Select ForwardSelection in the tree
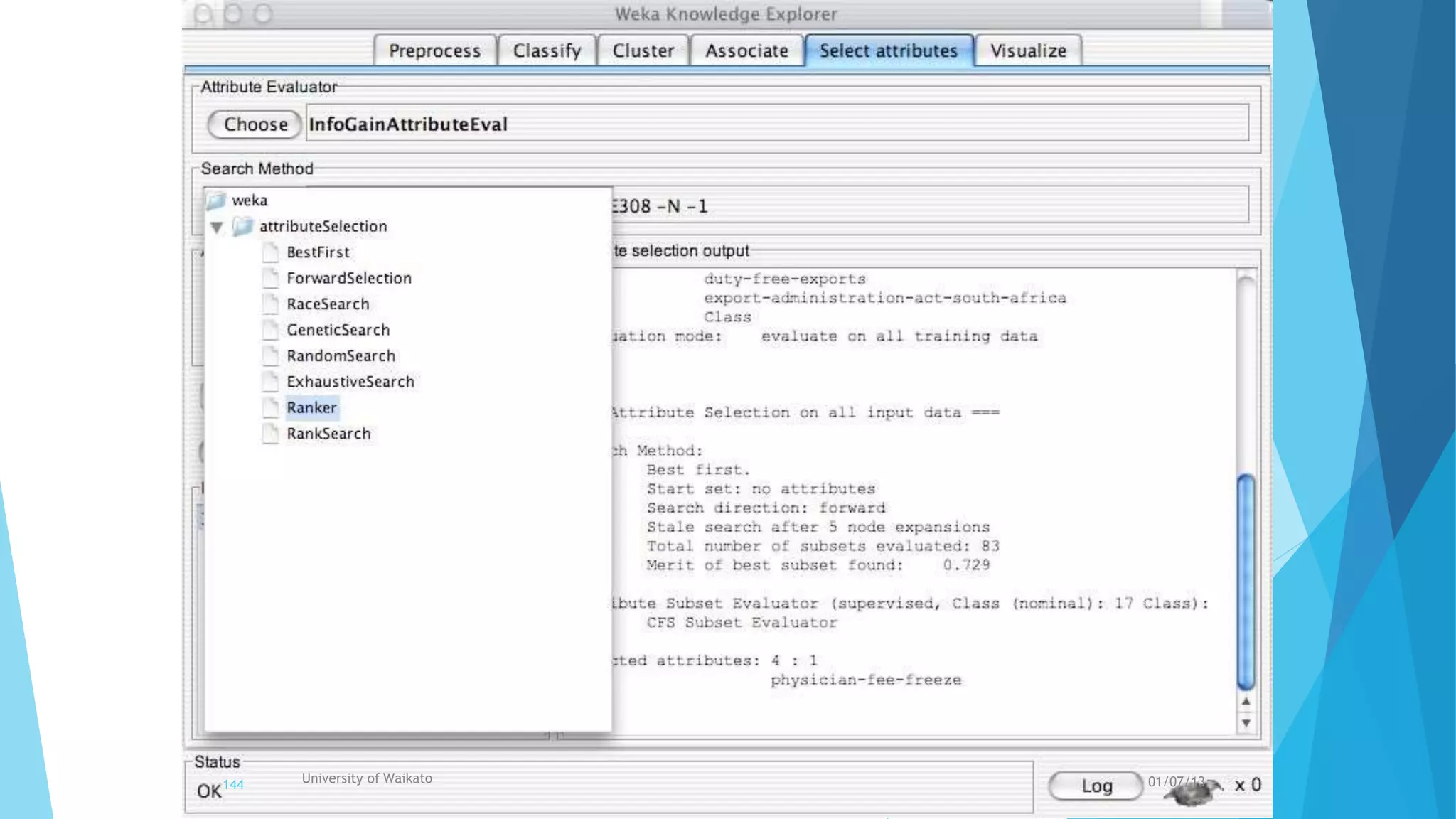Viewport: 1456px width, 819px height. point(348,279)
